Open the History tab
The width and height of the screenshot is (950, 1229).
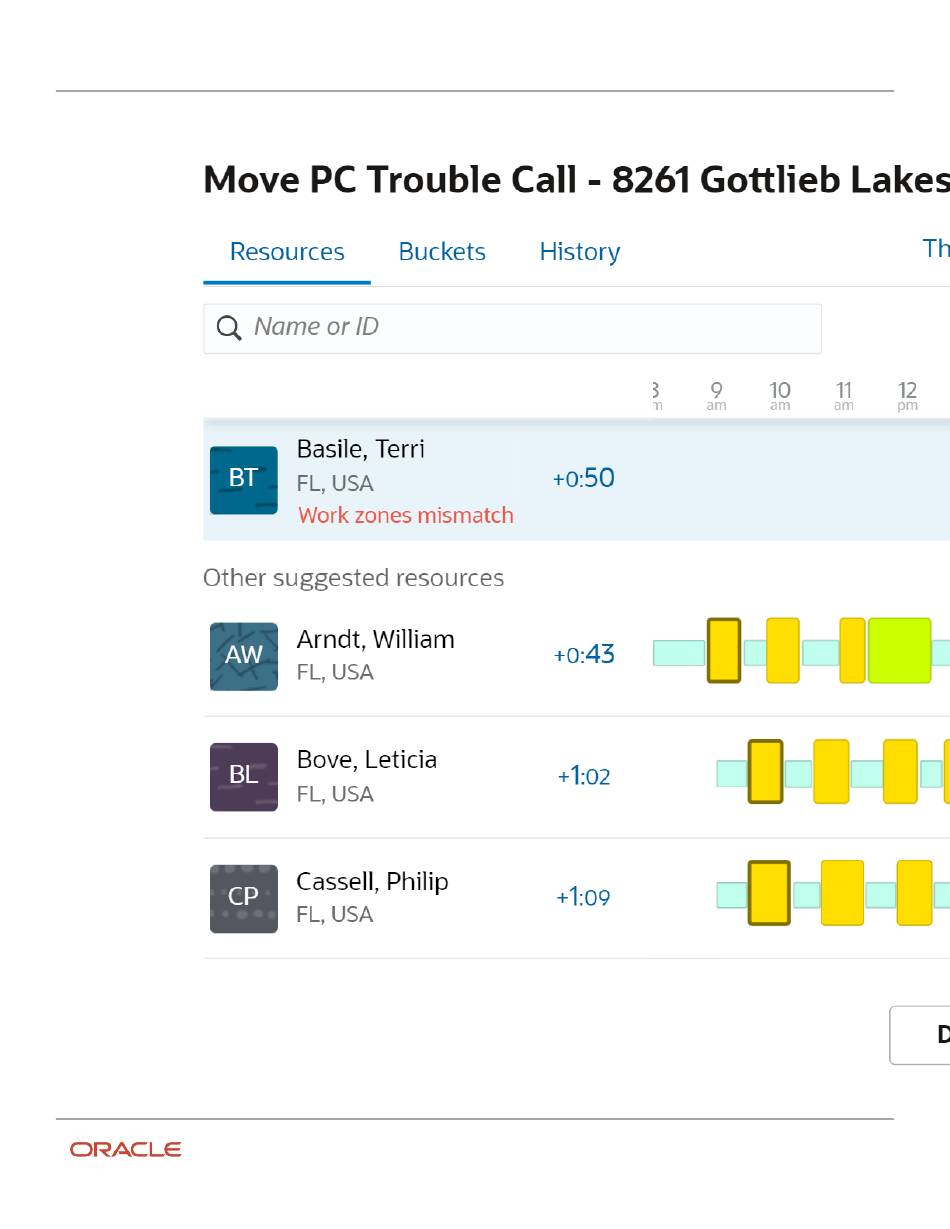(x=580, y=252)
